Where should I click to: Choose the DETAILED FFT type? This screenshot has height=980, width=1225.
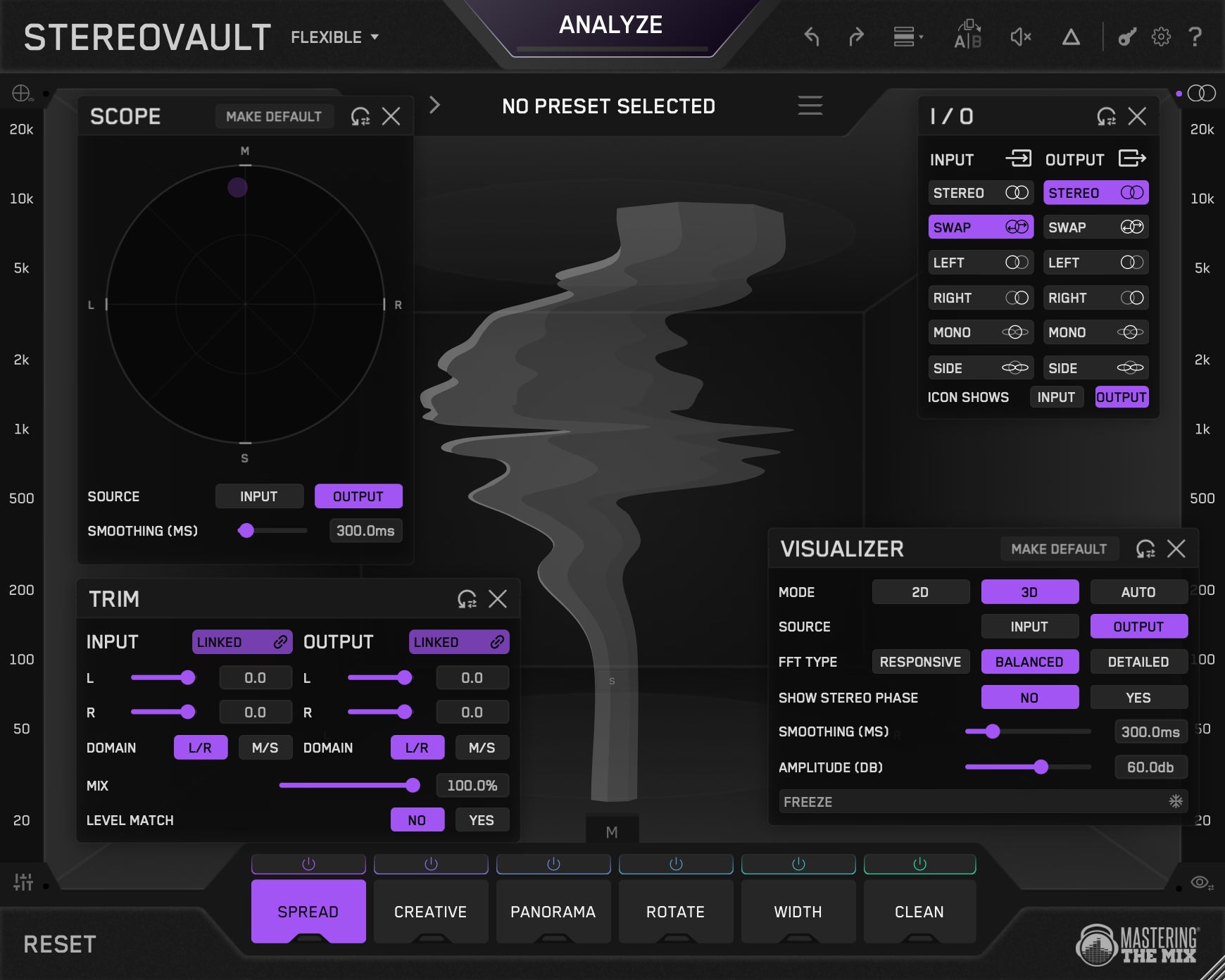(x=1138, y=662)
